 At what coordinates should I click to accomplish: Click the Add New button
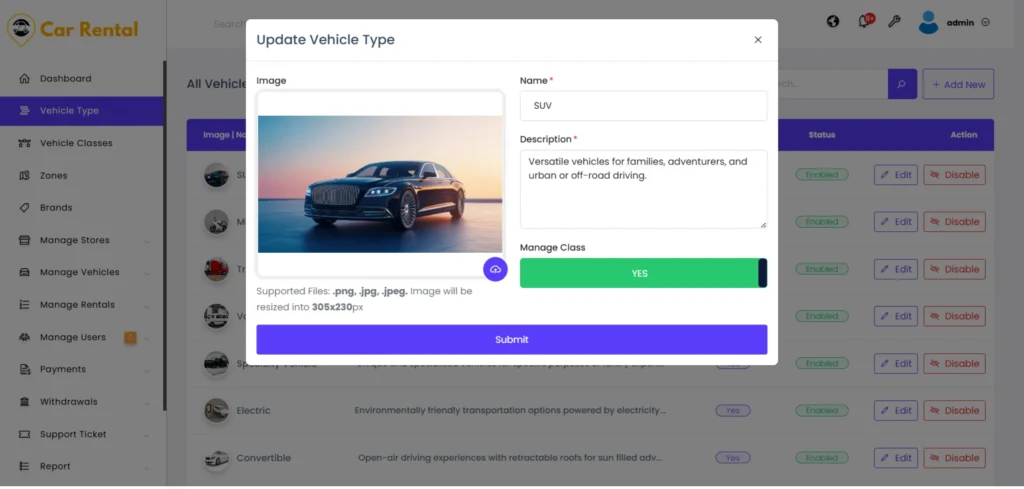click(x=957, y=84)
